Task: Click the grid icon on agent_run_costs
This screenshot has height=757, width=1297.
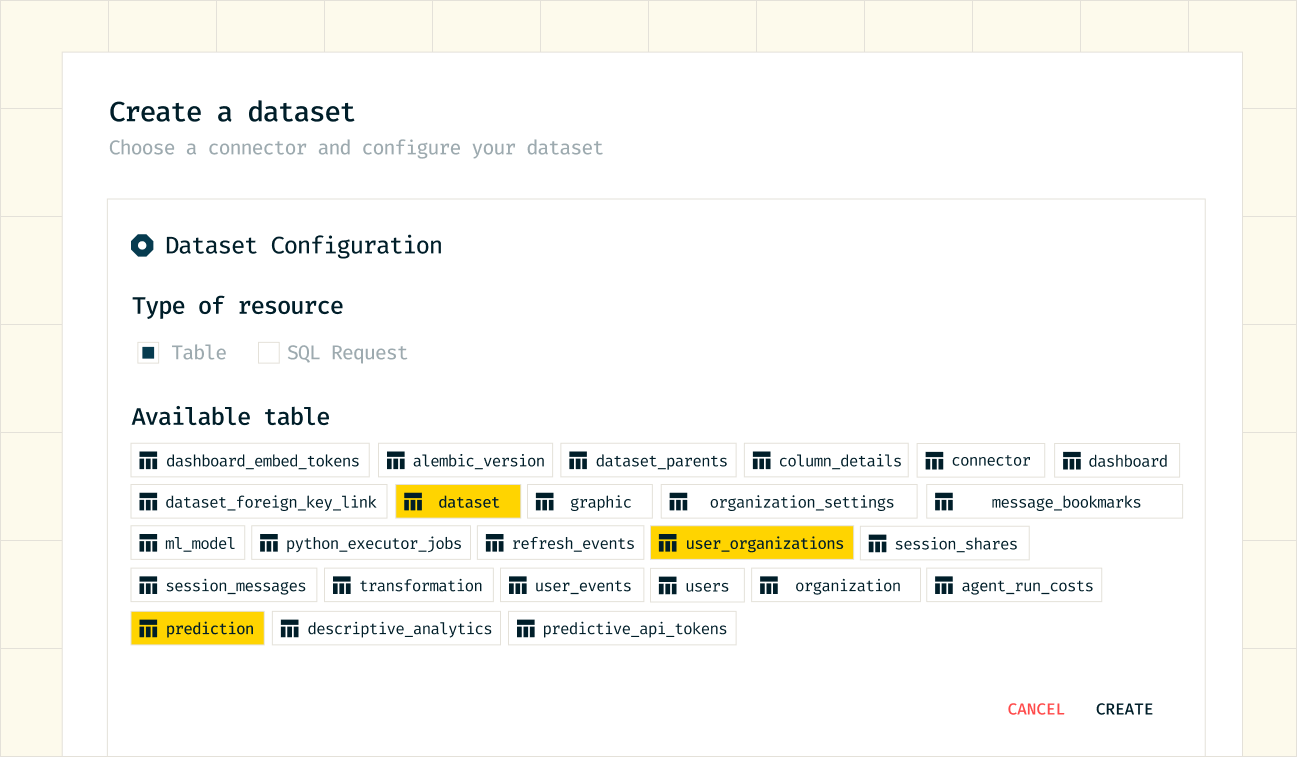Action: [x=944, y=585]
